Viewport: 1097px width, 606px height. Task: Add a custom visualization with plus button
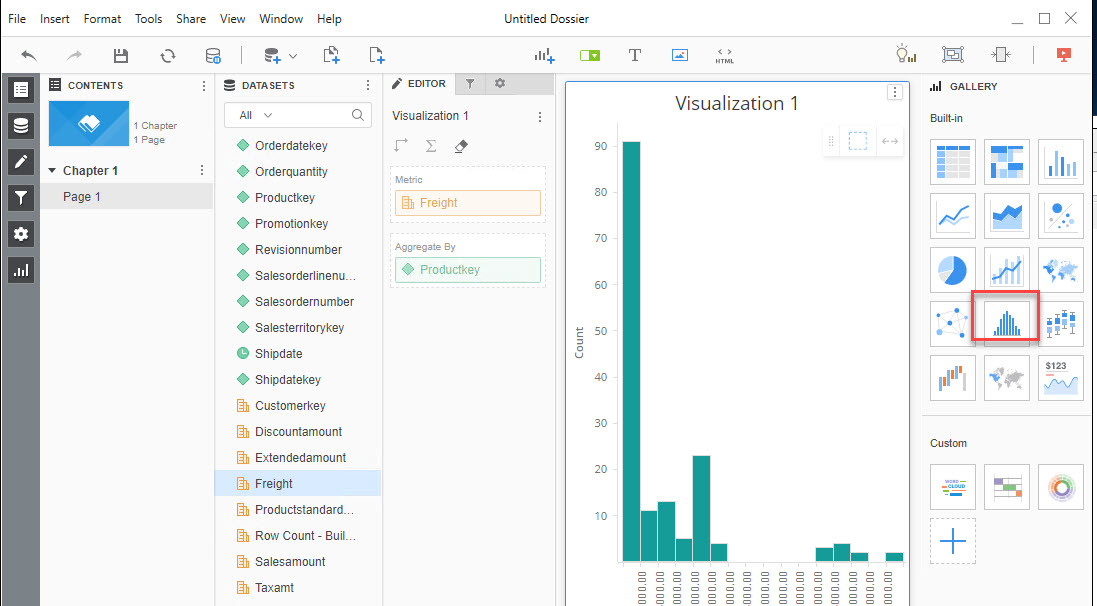pyautogui.click(x=952, y=541)
